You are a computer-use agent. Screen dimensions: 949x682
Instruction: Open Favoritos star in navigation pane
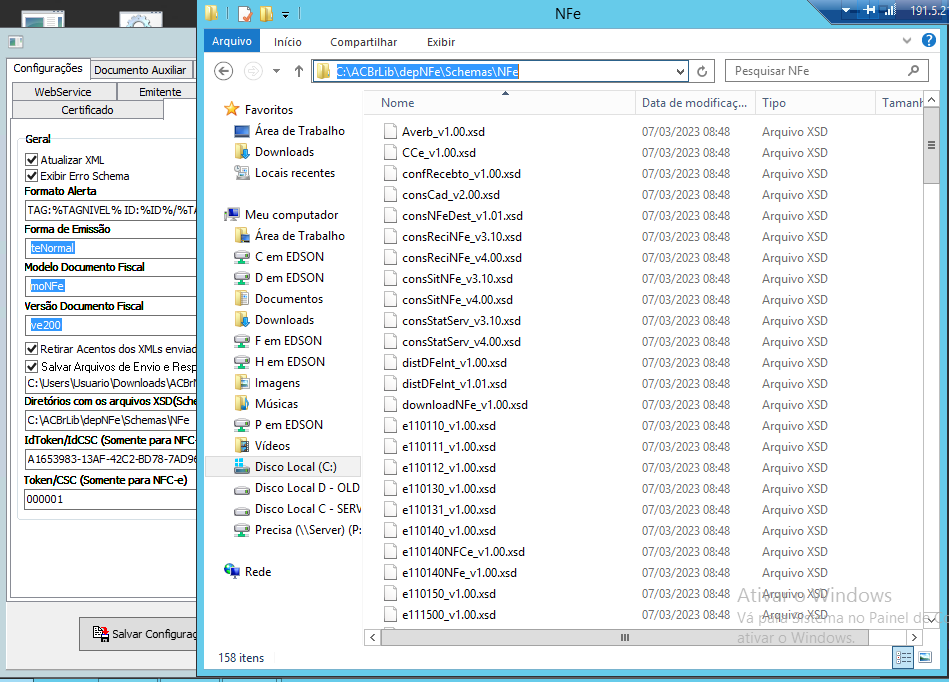click(258, 110)
